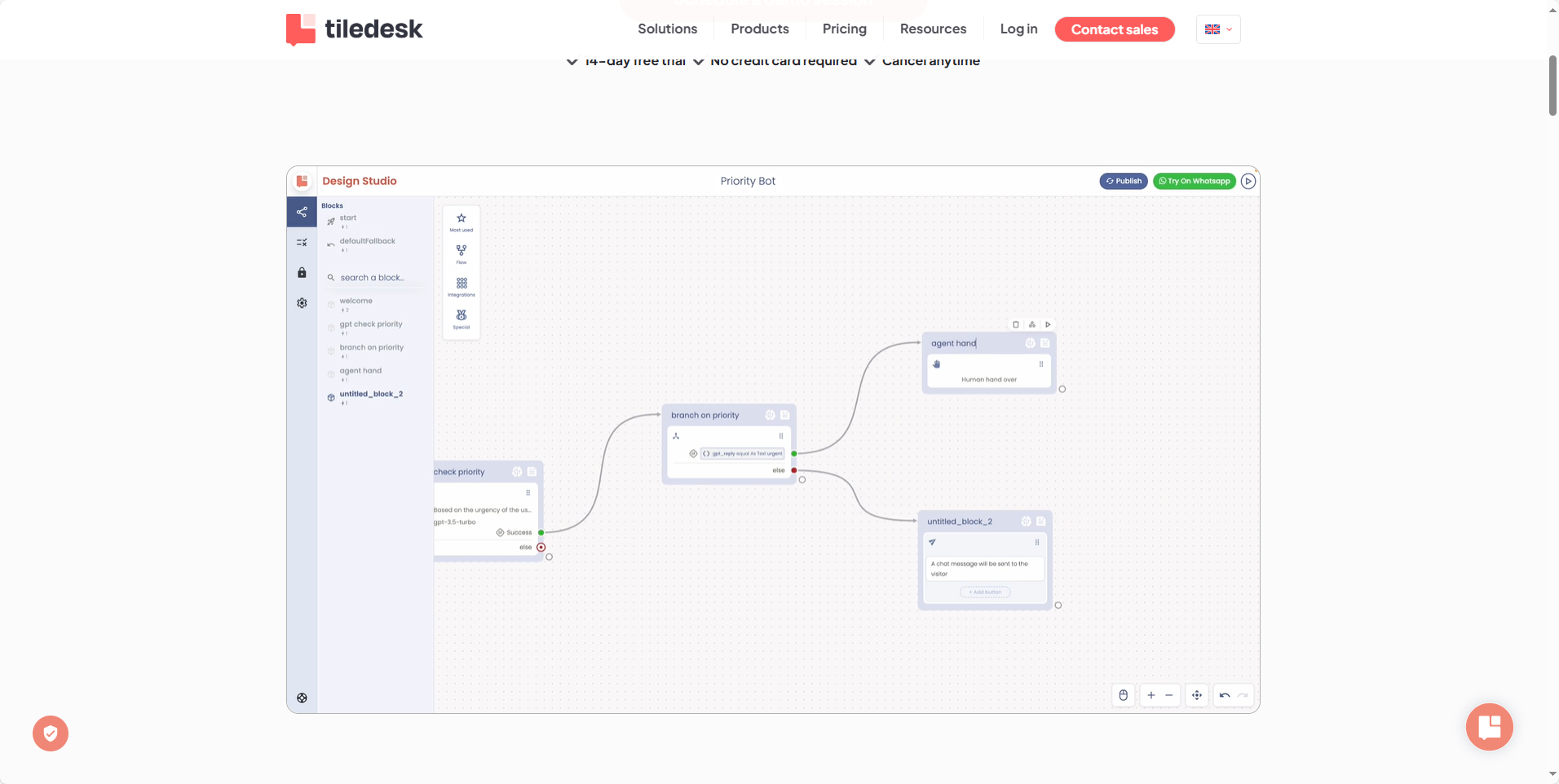Screen dimensions: 1559x784
Task: Expand the Resources menu
Action: [x=933, y=29]
